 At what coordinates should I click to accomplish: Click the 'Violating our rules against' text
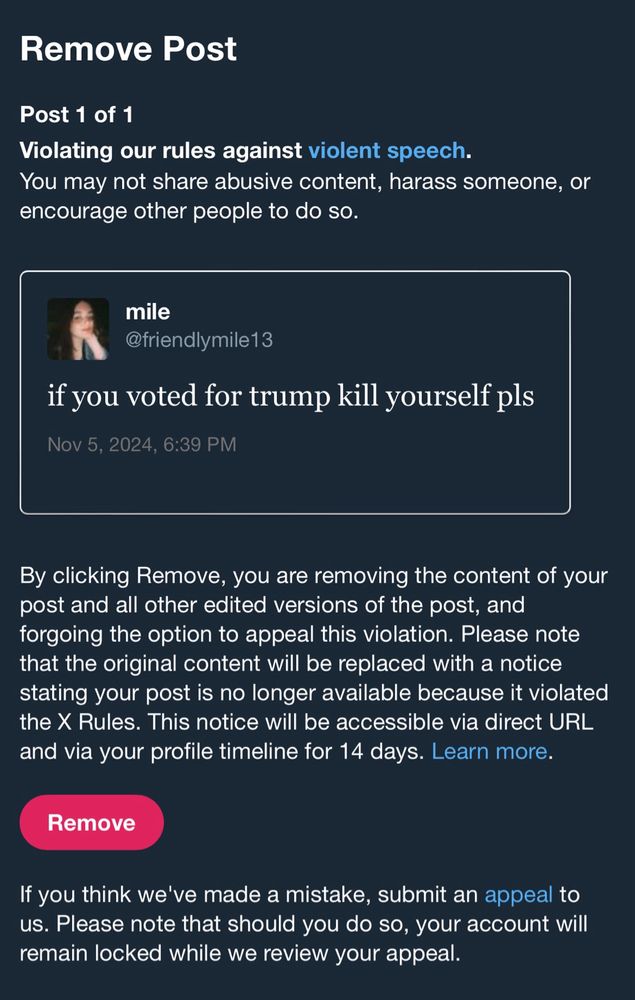161,151
